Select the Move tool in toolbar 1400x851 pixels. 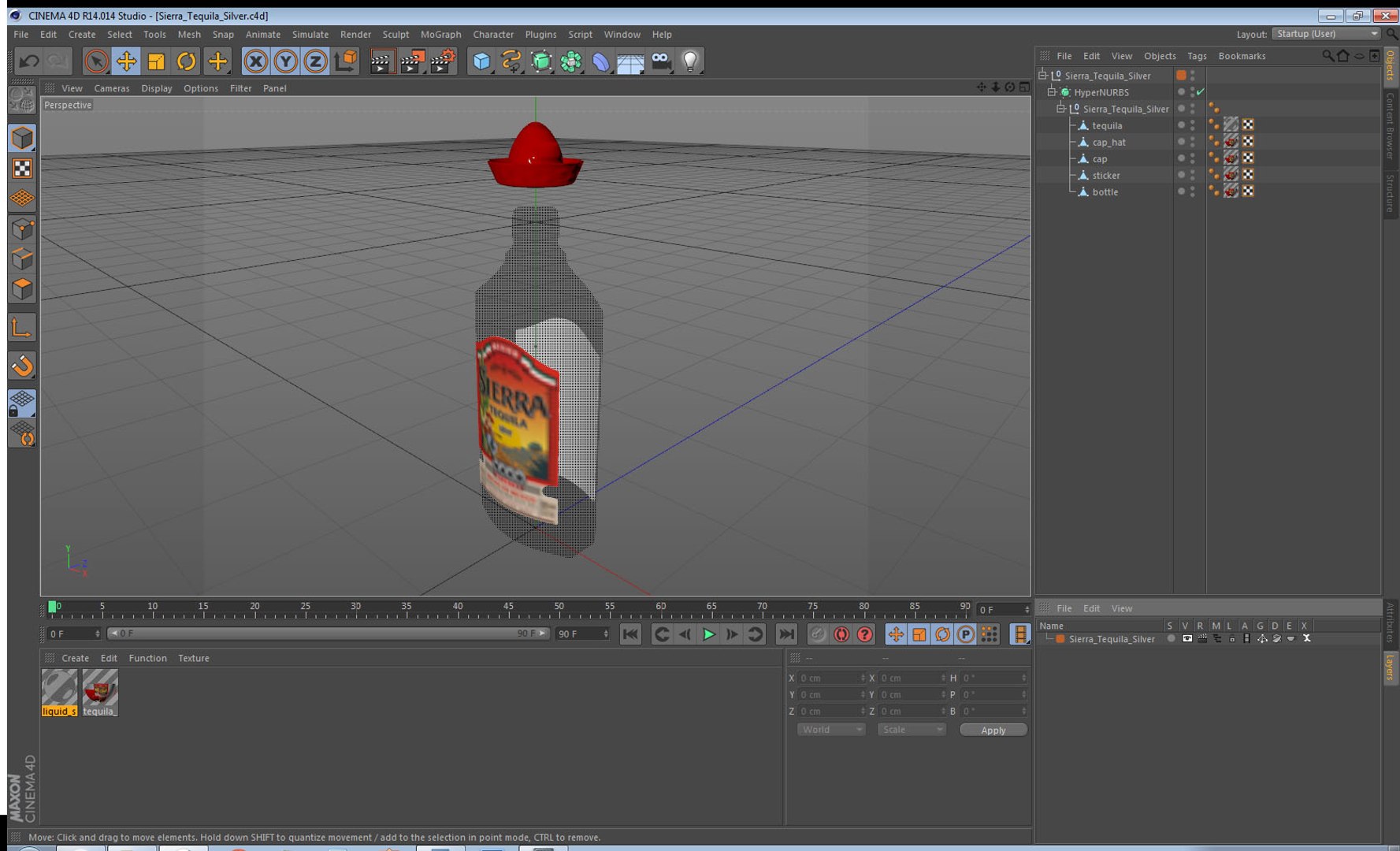click(x=126, y=61)
